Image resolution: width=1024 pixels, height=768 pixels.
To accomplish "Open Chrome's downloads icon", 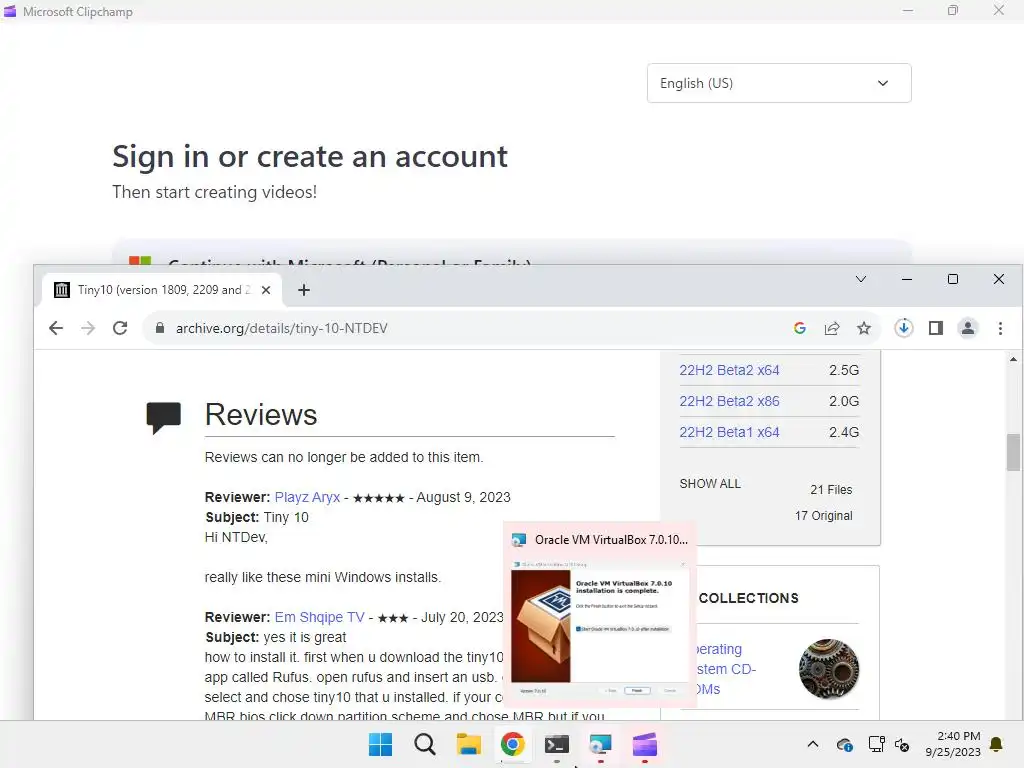I will (x=904, y=328).
